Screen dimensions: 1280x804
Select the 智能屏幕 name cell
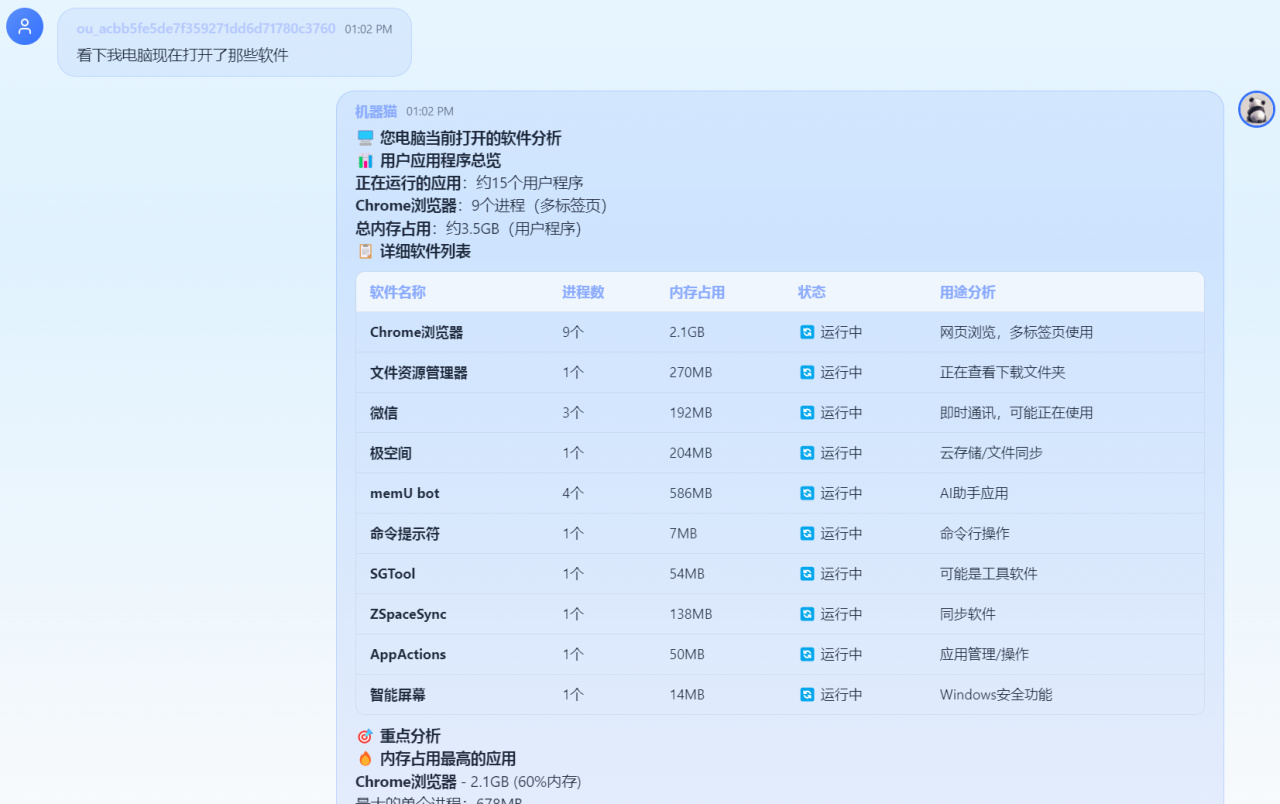pyautogui.click(x=398, y=694)
